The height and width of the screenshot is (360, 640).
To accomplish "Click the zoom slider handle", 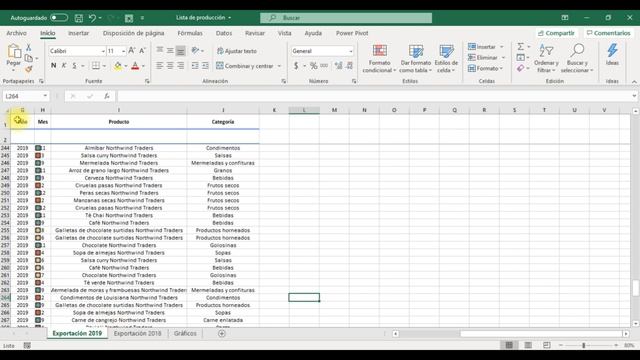I will (x=584, y=345).
